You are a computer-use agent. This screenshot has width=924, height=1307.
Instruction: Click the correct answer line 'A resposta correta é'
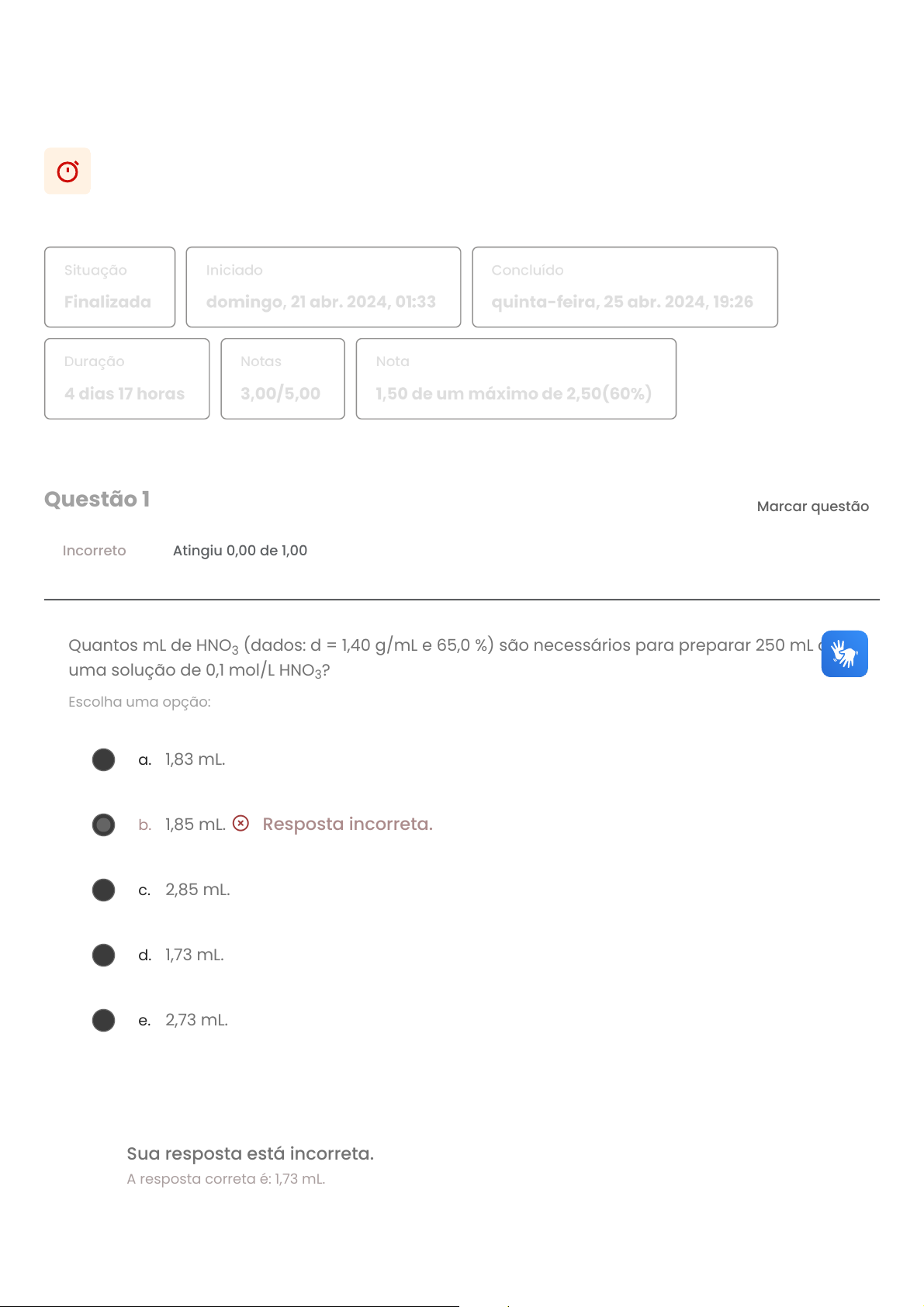pyautogui.click(x=226, y=1179)
